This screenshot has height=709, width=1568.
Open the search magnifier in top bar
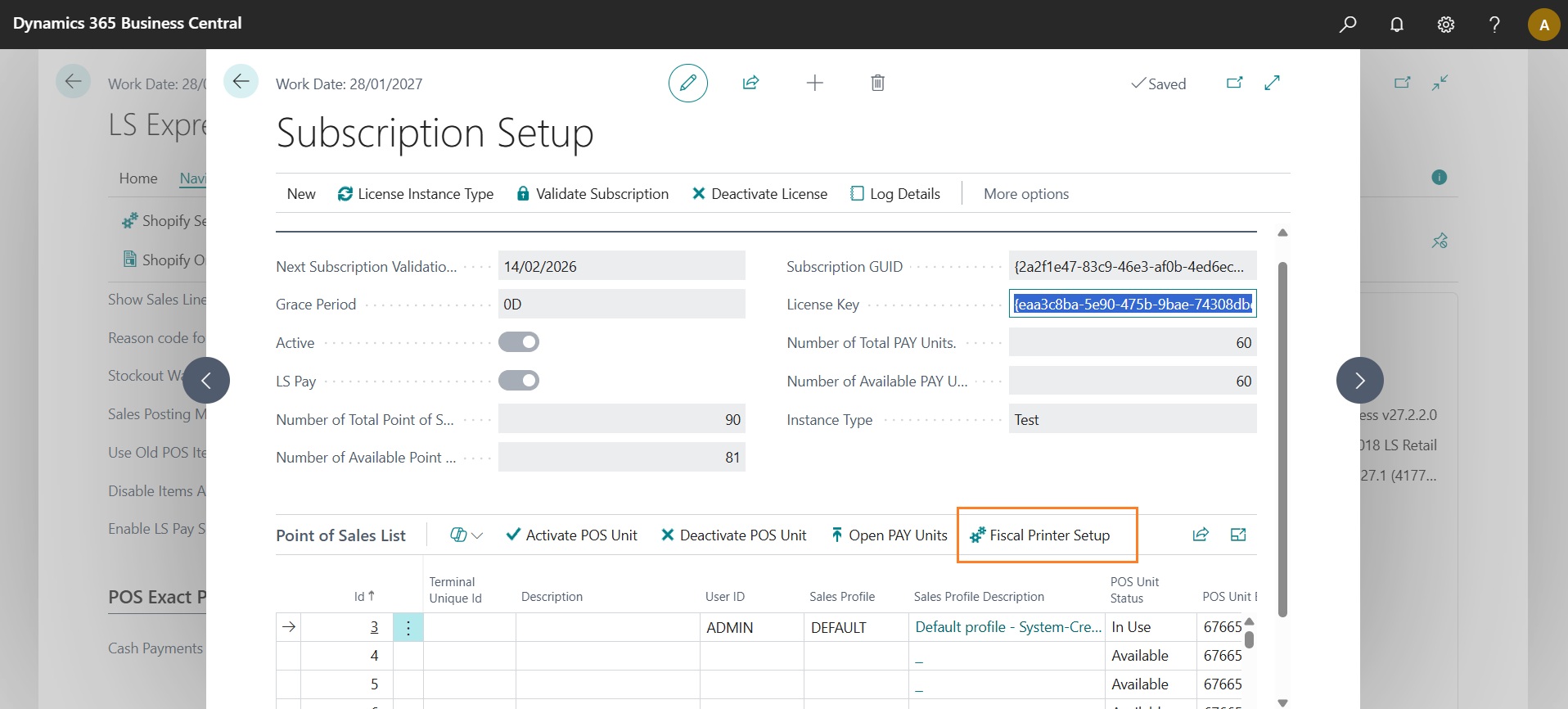[x=1347, y=25]
